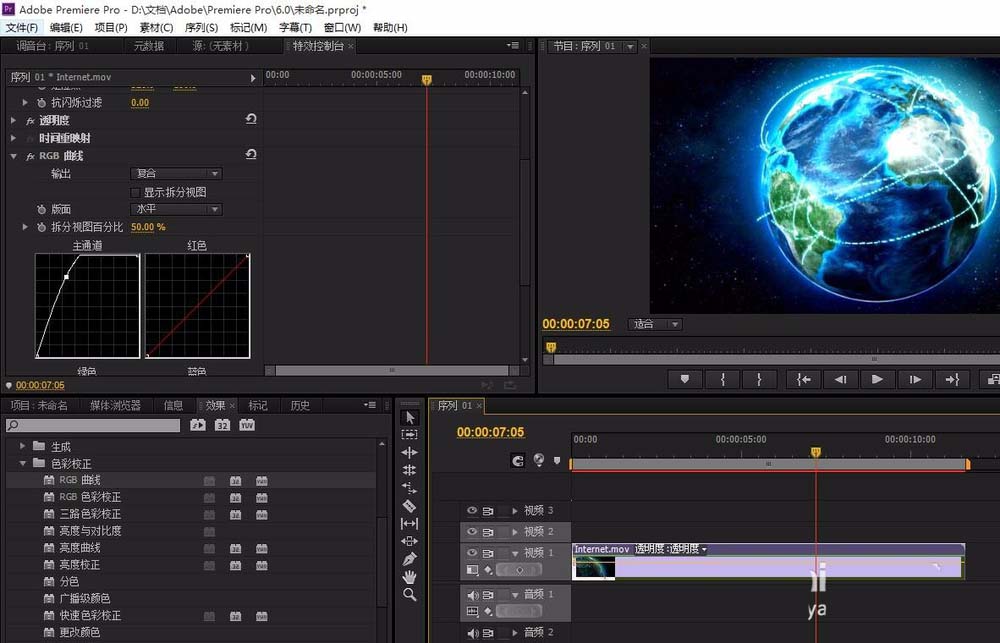Image resolution: width=1000 pixels, height=643 pixels.
Task: Open the 序列(S) menu
Action: click(x=201, y=27)
